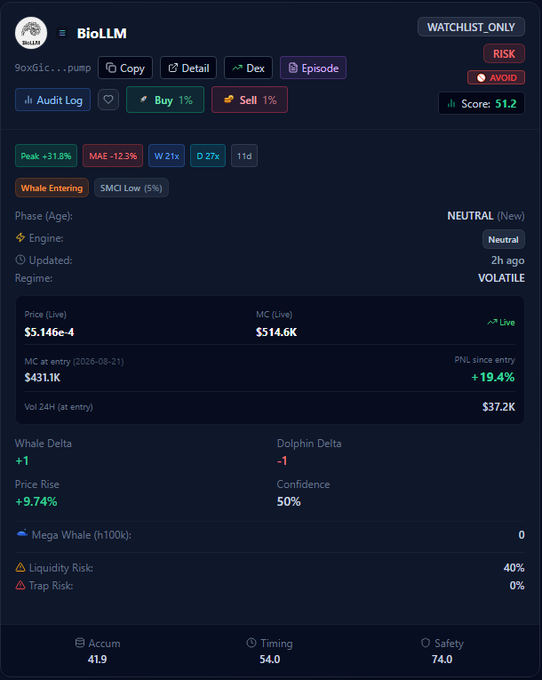Click the Peak +31.8% tag
542x680 pixels.
(x=46, y=156)
